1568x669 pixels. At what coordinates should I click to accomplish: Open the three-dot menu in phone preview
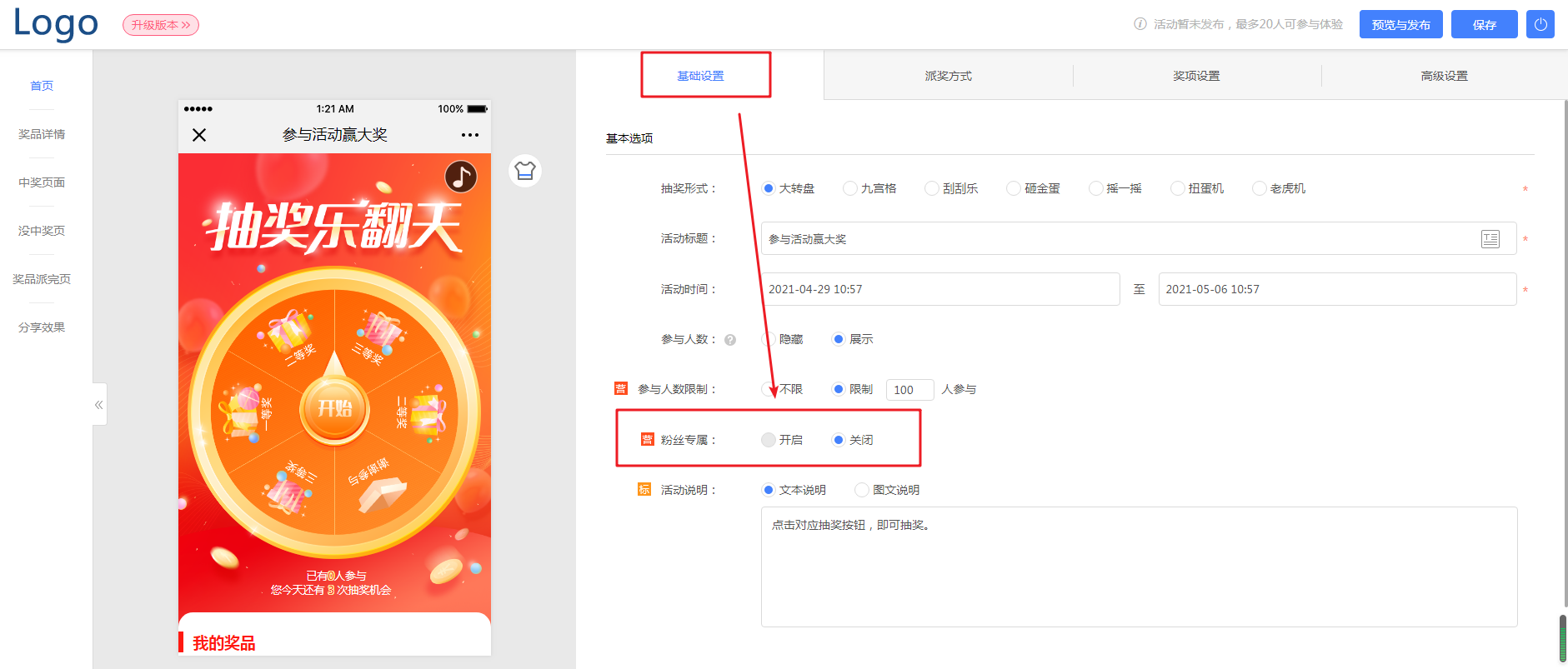[x=470, y=135]
